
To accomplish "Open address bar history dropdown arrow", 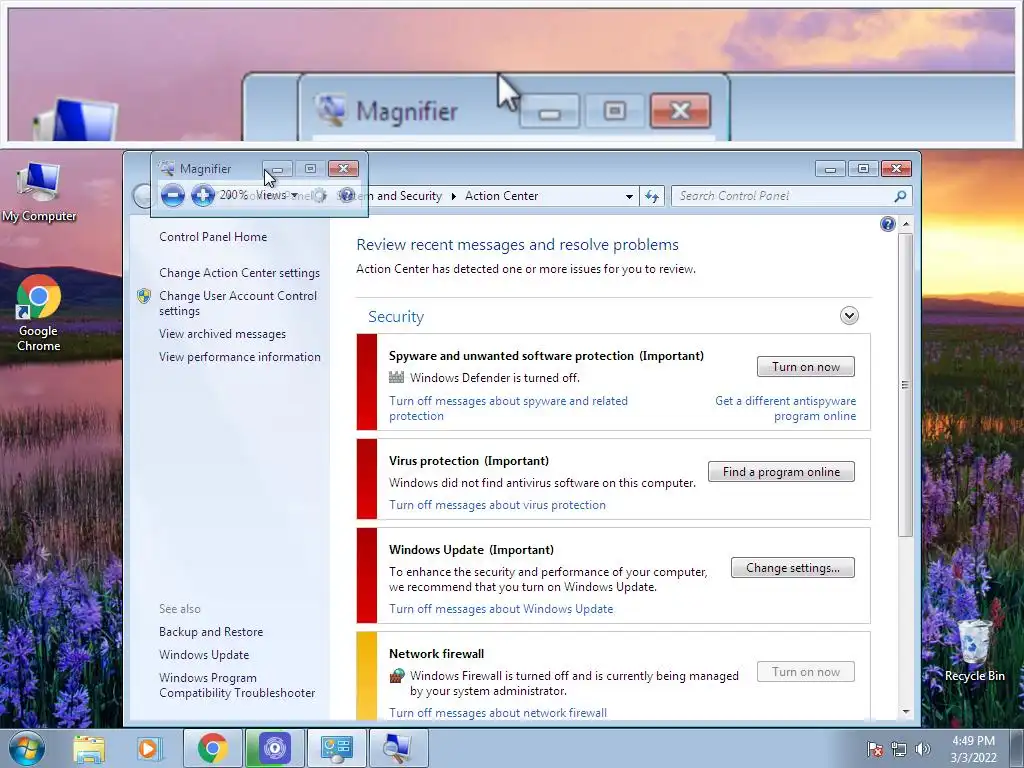I will (x=629, y=196).
